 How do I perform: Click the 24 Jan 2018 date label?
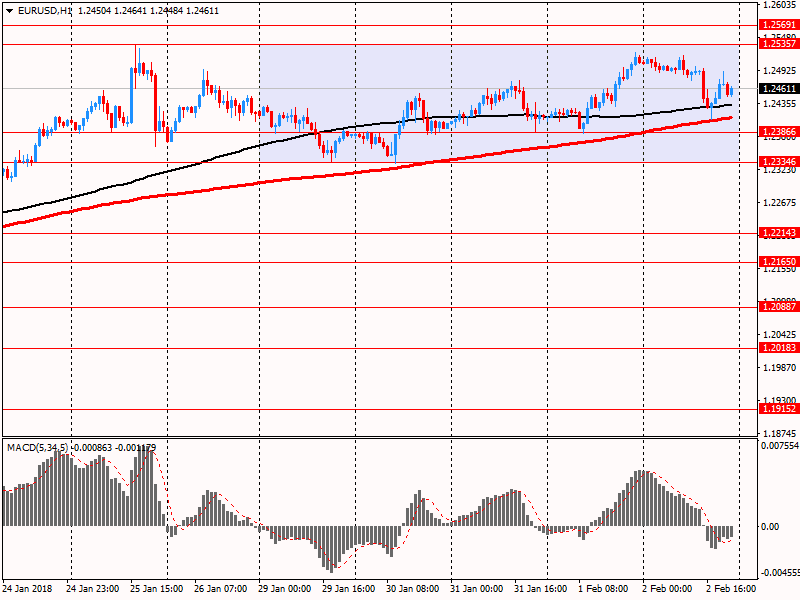click(x=27, y=589)
